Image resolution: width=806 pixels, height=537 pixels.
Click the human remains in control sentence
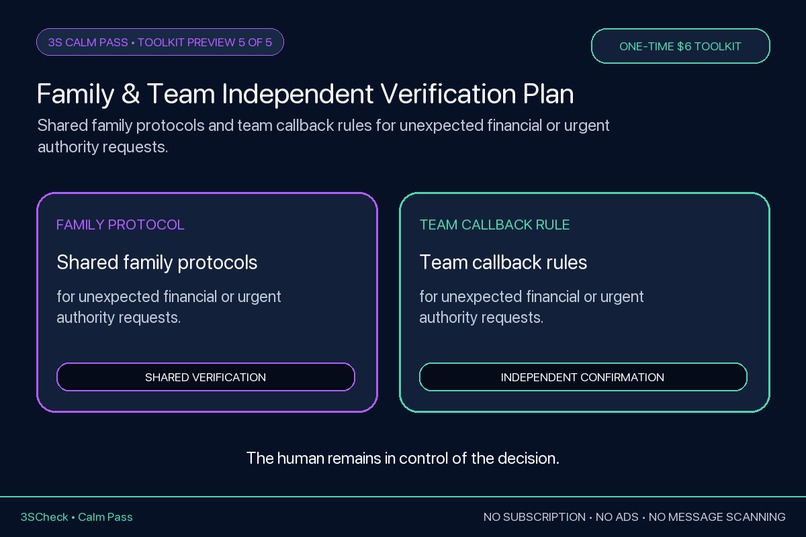coord(403,458)
